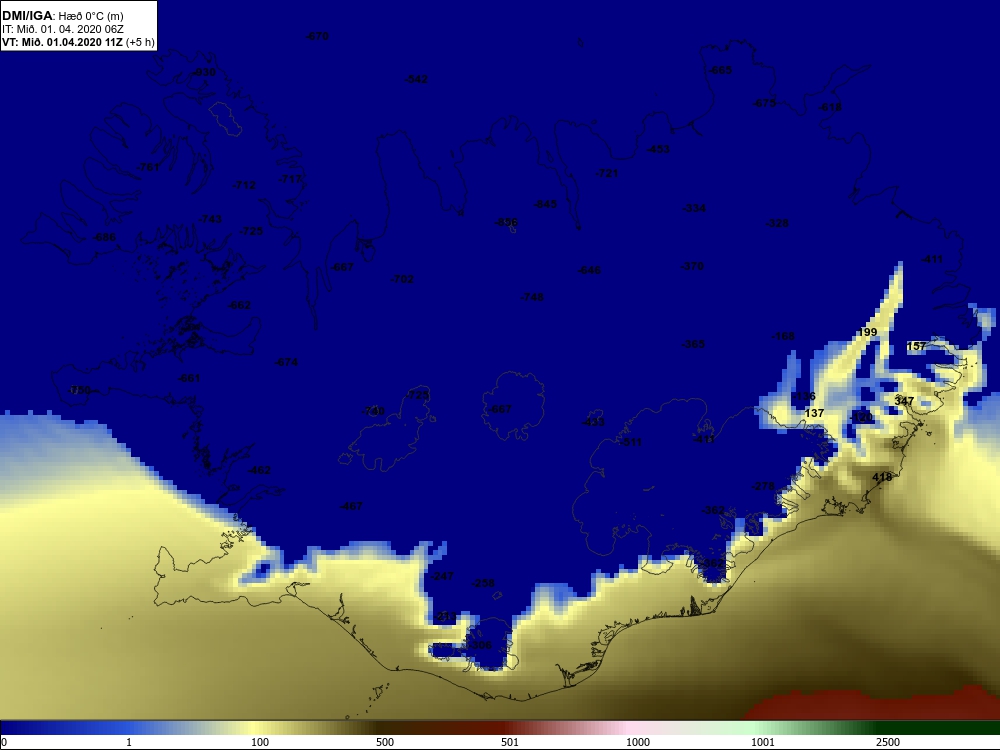Click the positive map value 418
This screenshot has height=750, width=1000.
[882, 477]
